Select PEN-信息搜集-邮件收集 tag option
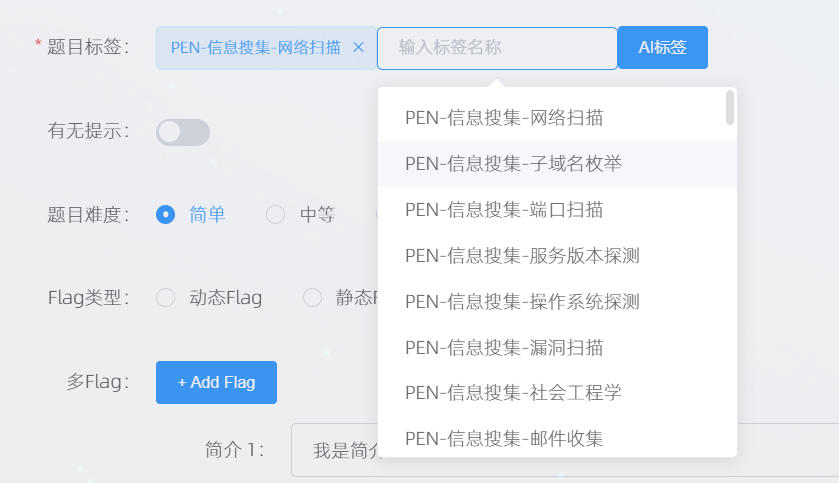The width and height of the screenshot is (839, 483). (x=504, y=437)
